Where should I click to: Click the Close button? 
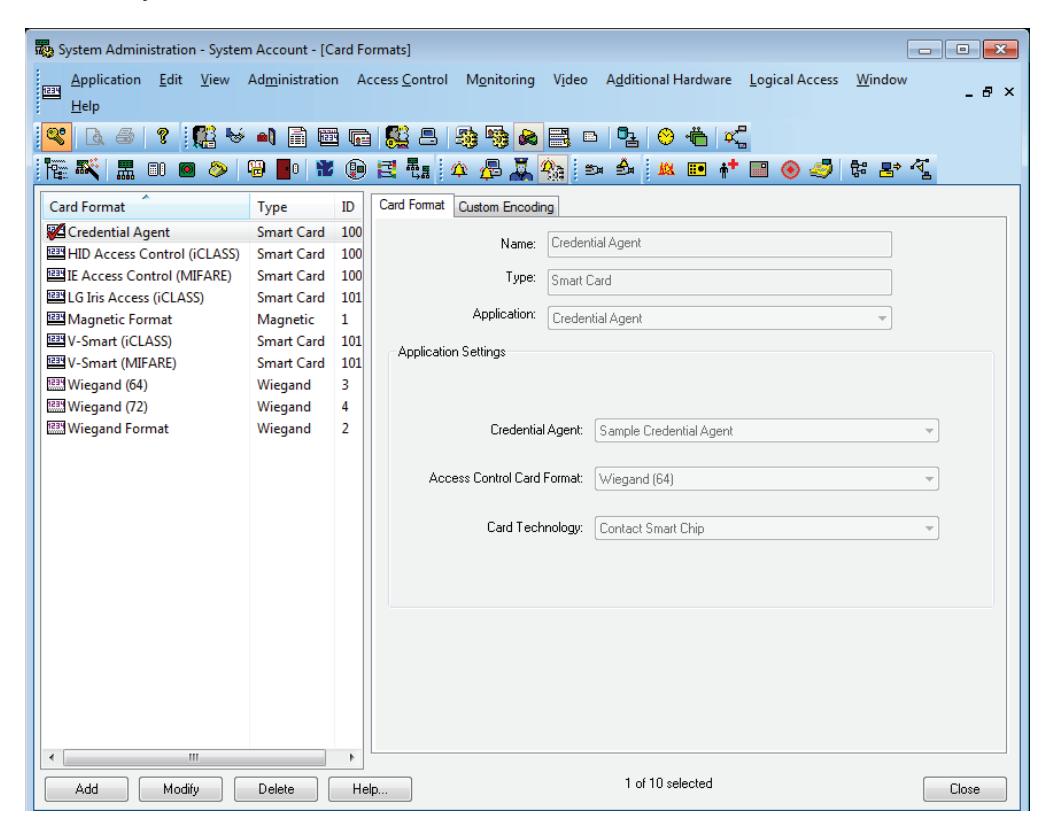pyautogui.click(x=964, y=789)
